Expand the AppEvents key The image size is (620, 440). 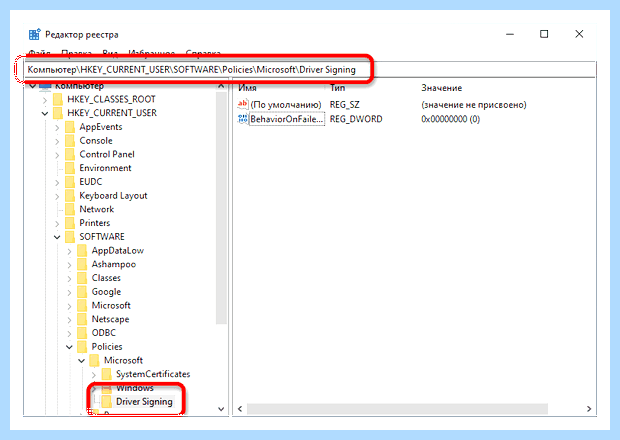tap(57, 127)
